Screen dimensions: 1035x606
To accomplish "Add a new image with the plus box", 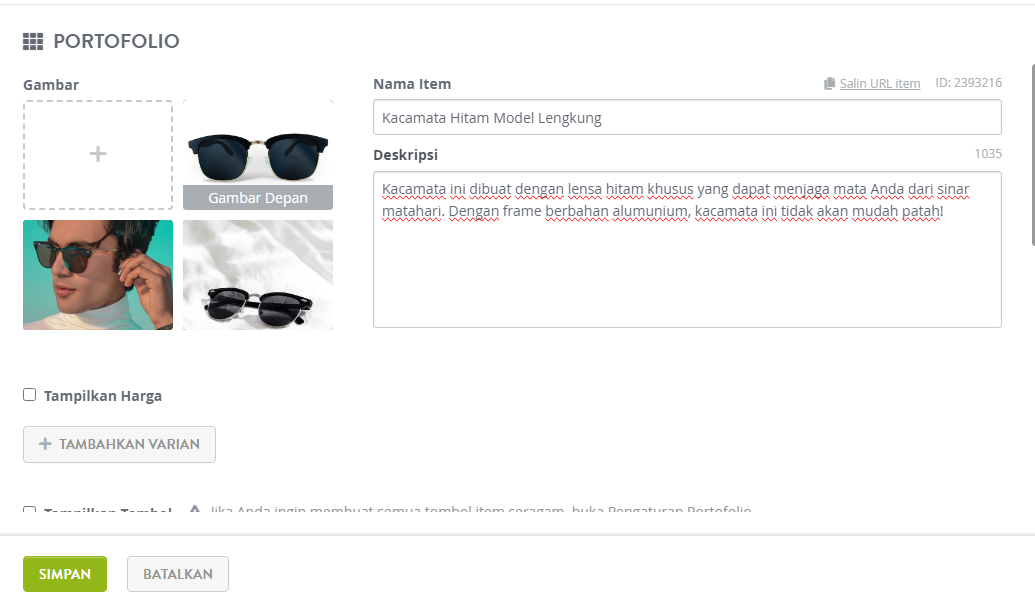I will (x=98, y=154).
